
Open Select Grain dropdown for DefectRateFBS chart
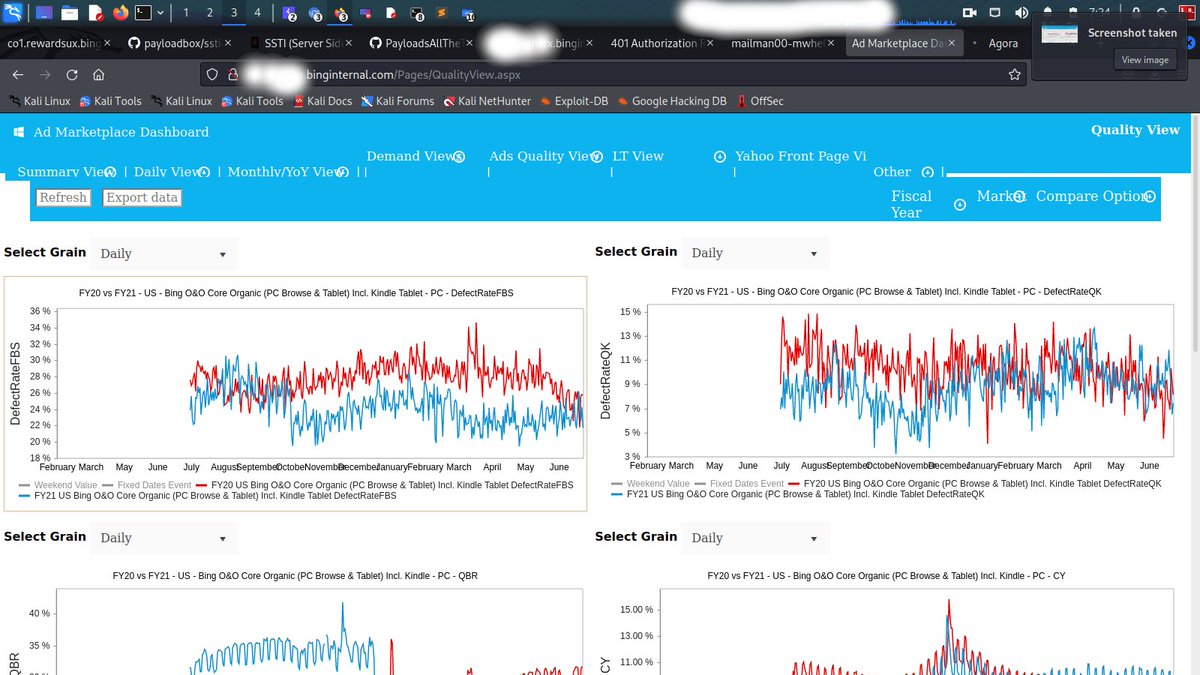164,254
